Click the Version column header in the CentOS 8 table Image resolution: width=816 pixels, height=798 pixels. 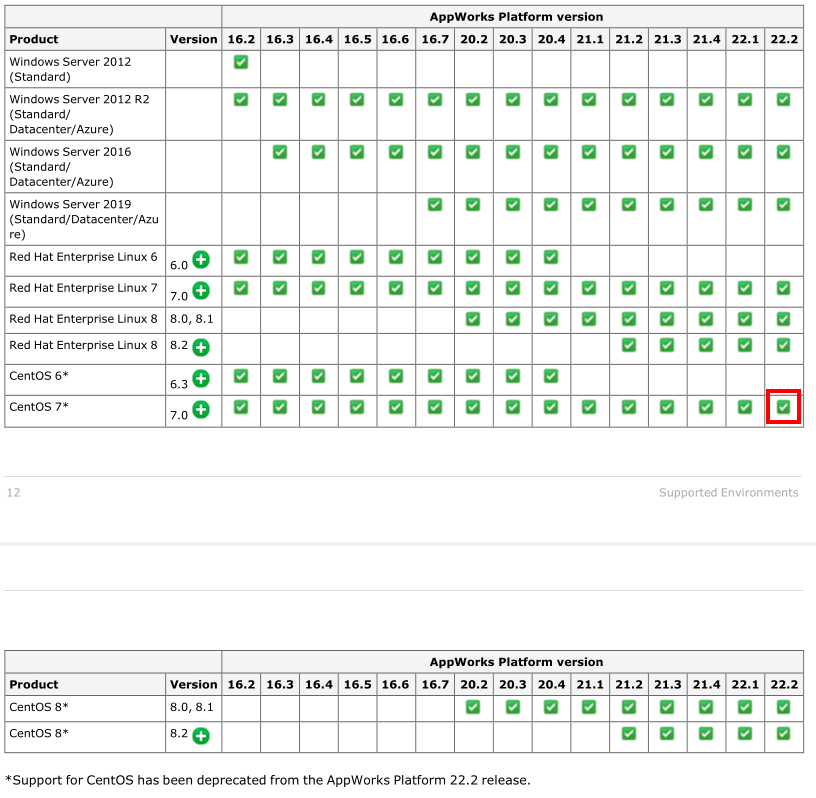pos(193,685)
